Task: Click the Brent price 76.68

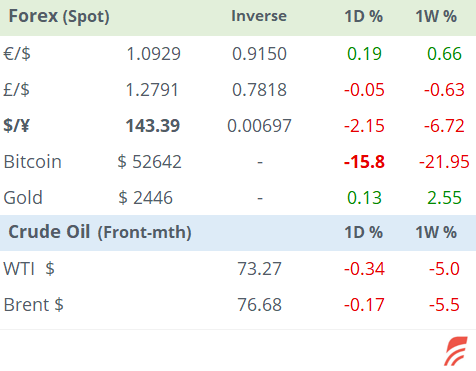Action: (259, 305)
